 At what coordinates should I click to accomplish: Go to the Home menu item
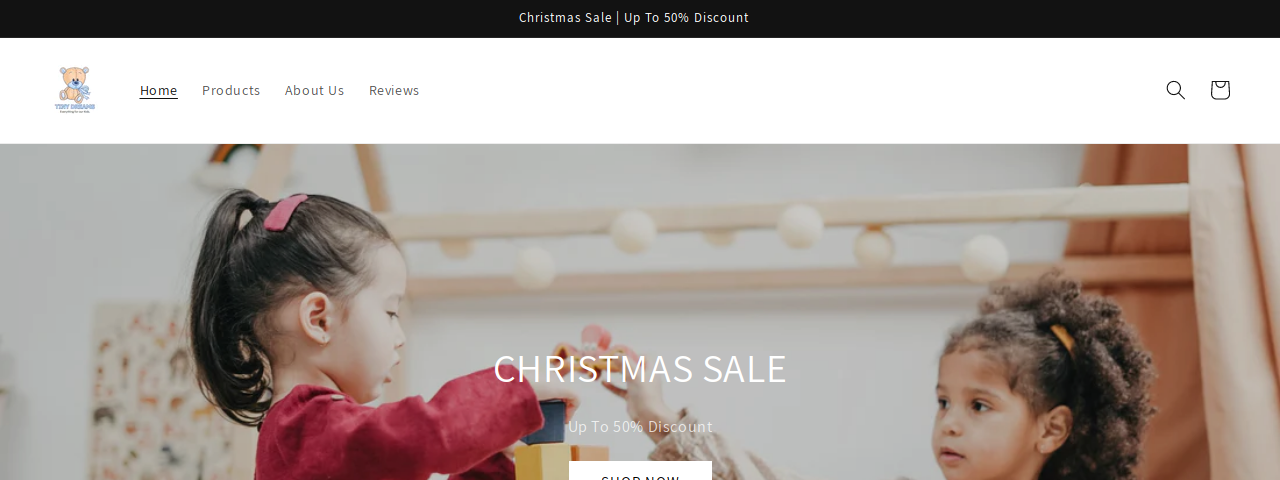click(159, 90)
